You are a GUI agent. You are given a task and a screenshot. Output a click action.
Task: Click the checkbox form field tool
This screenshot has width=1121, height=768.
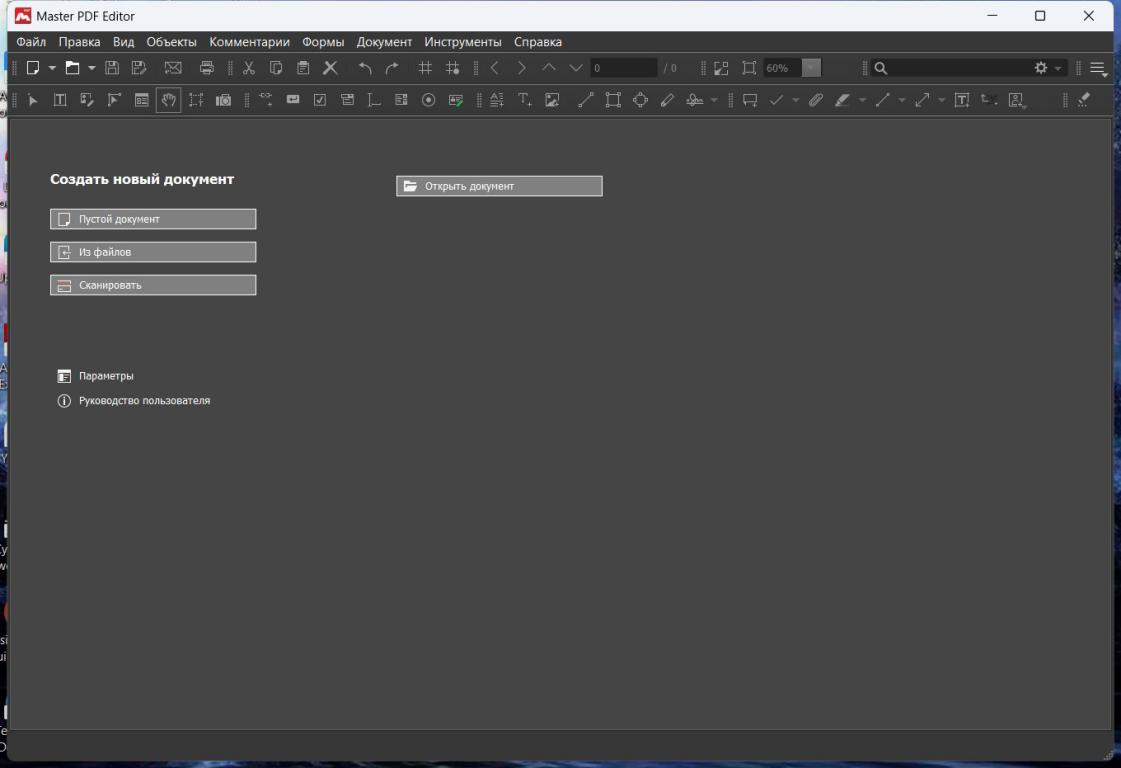pyautogui.click(x=320, y=100)
